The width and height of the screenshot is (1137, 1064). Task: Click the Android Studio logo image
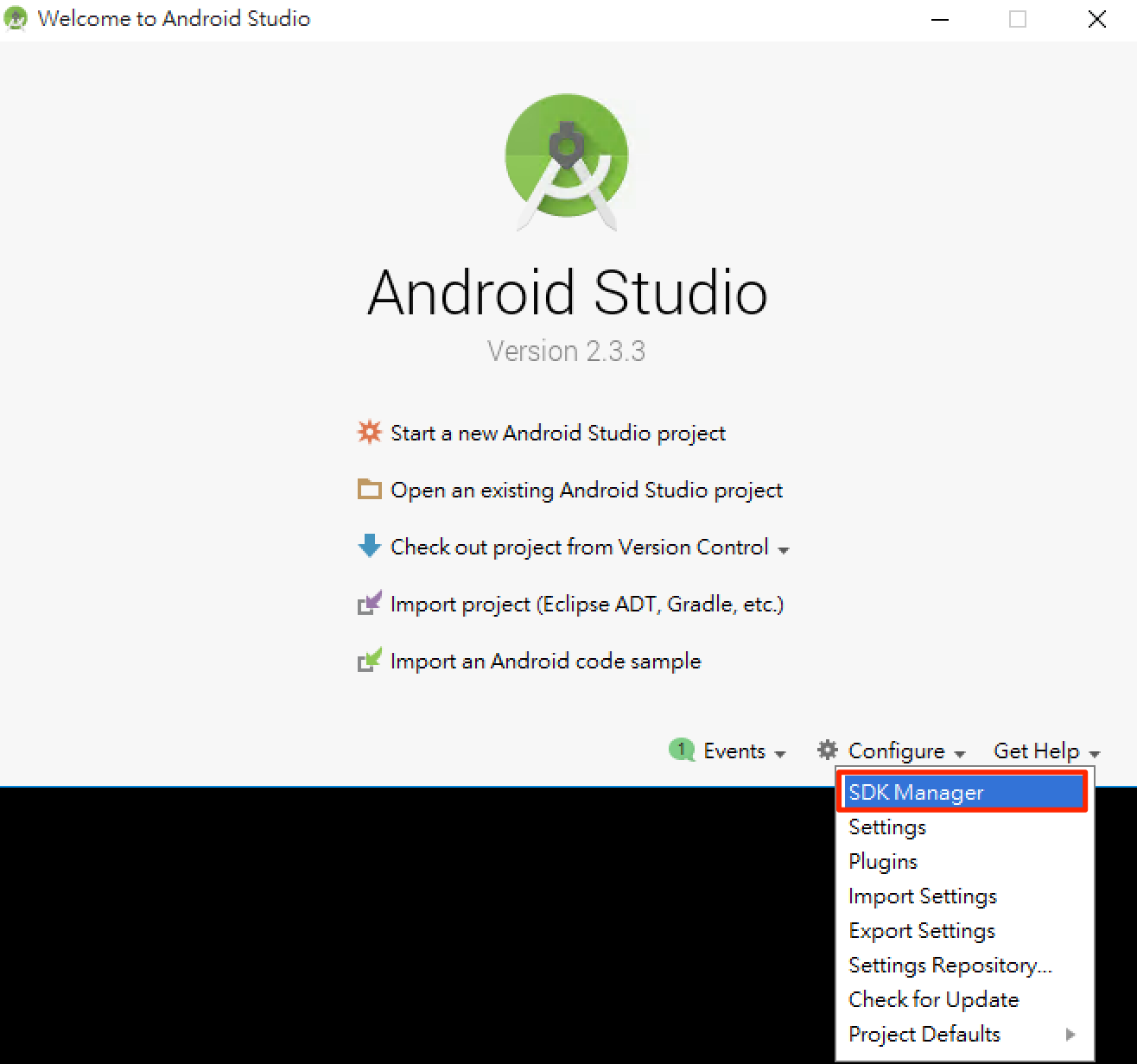pos(567,161)
